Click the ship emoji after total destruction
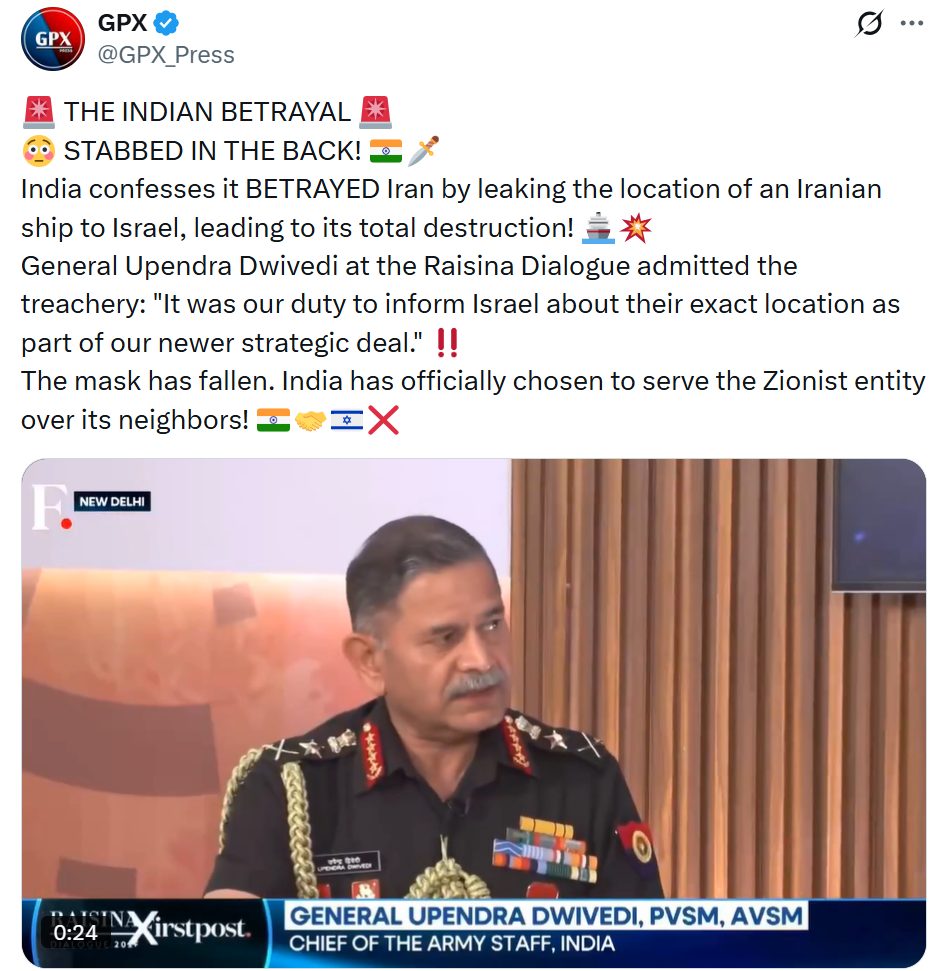This screenshot has height=971, width=930. [x=598, y=227]
